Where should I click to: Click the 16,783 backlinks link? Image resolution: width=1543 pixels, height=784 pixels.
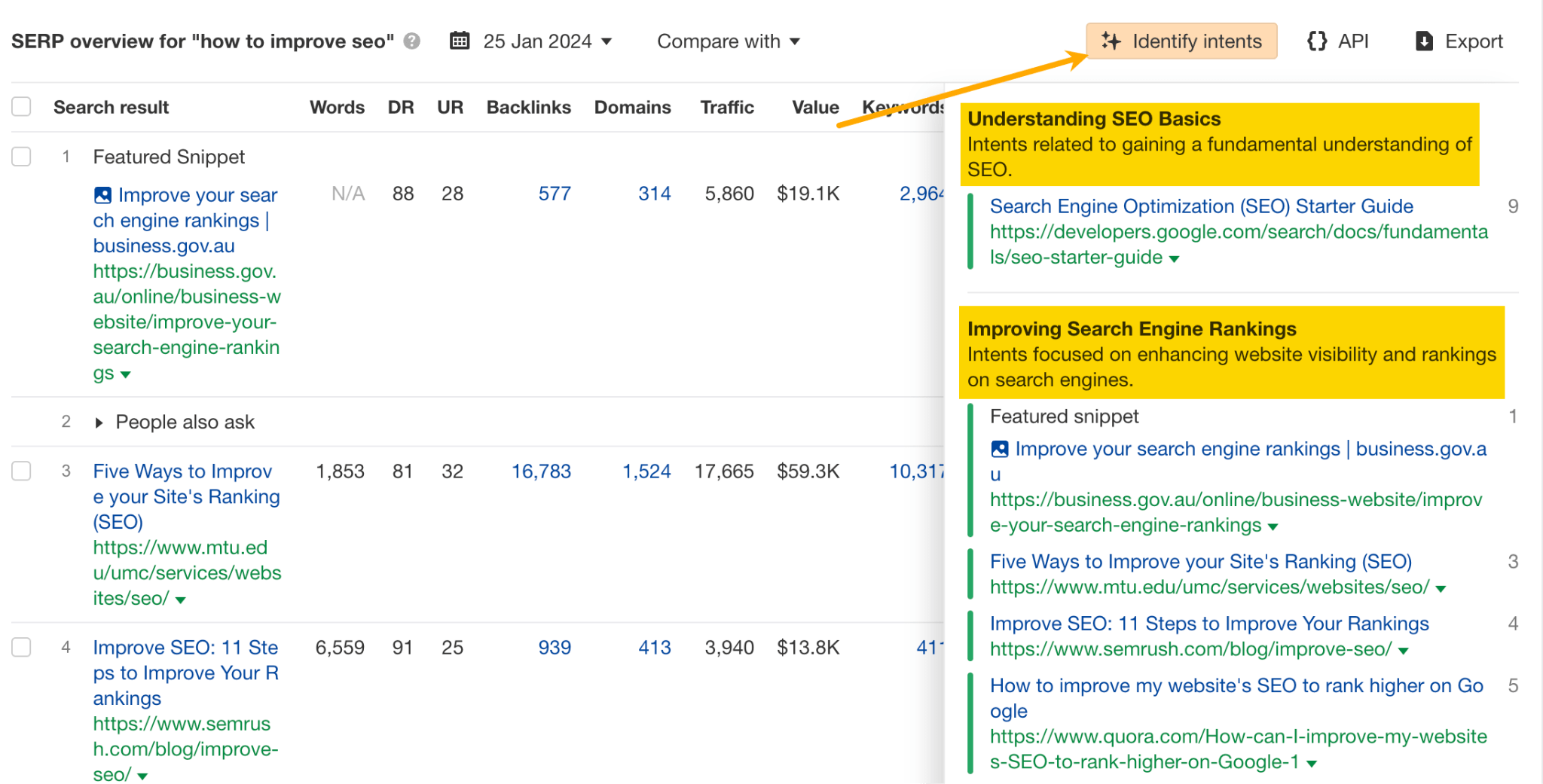(541, 471)
